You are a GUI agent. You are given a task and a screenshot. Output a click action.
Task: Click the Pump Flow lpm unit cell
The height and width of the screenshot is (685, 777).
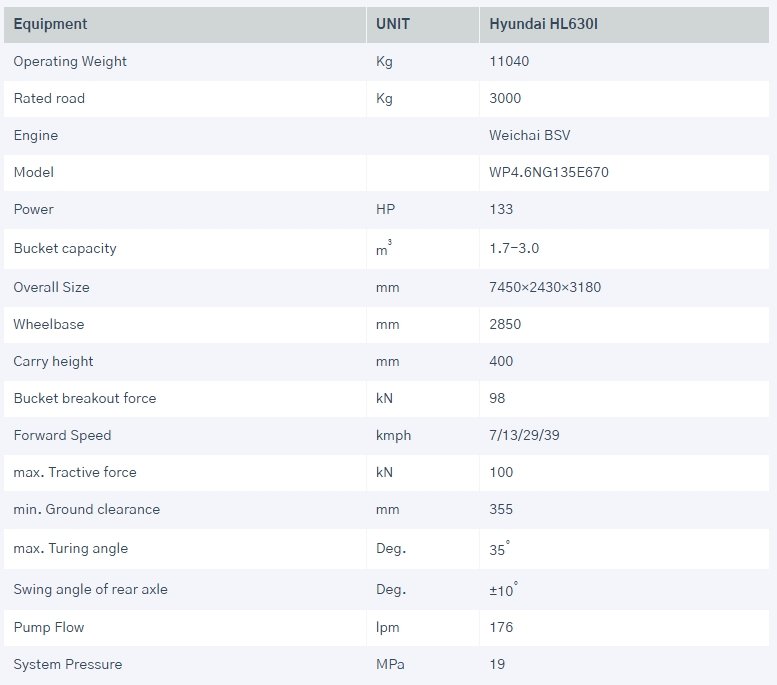coord(386,627)
